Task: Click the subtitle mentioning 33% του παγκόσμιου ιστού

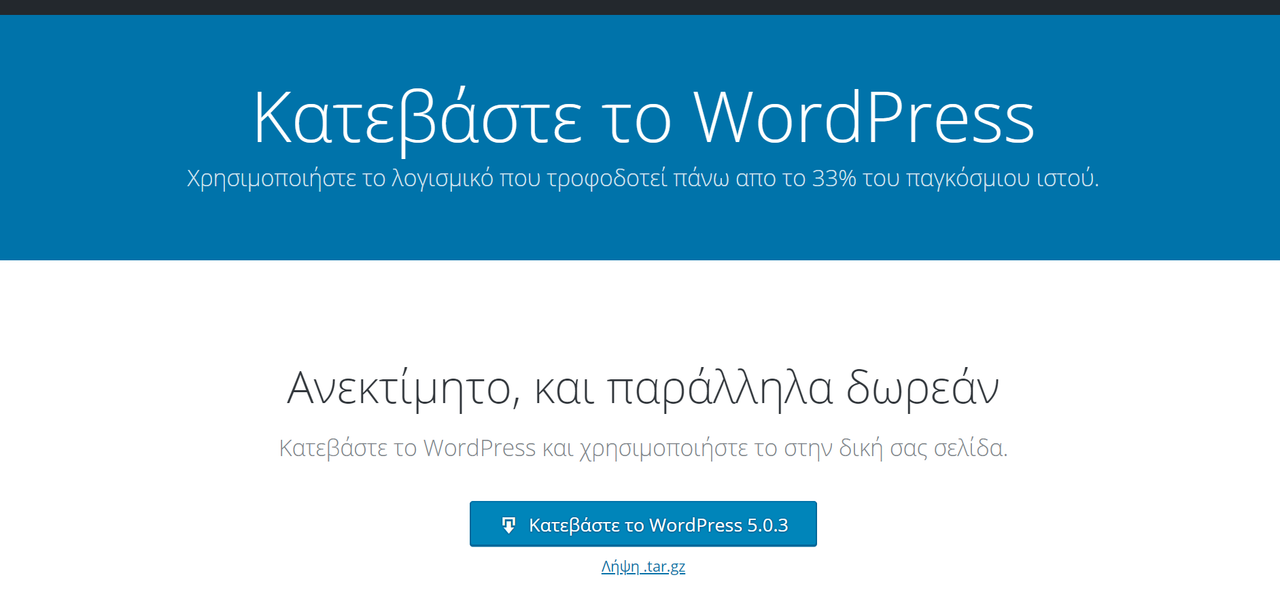Action: (643, 179)
